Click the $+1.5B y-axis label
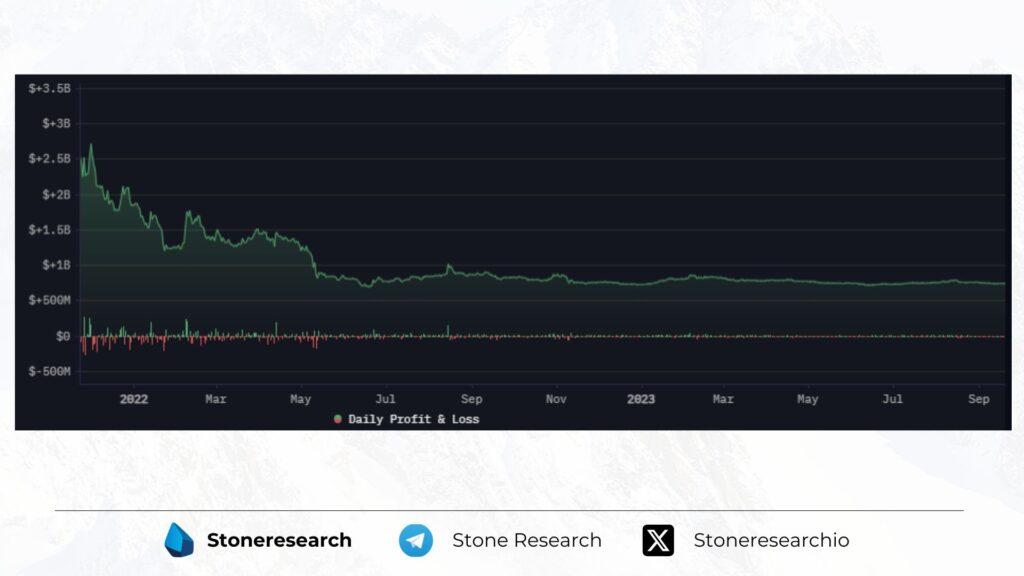The height and width of the screenshot is (576, 1024). (x=50, y=230)
